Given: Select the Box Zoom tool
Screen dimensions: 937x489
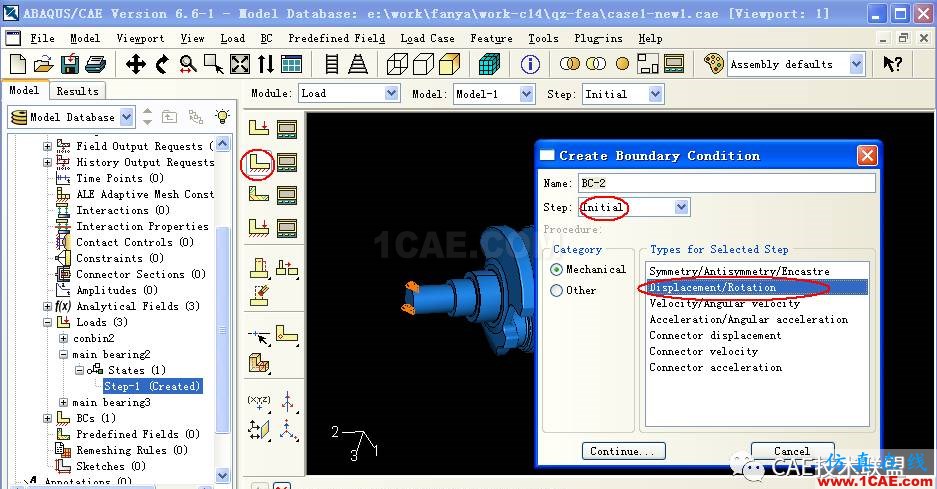Looking at the screenshot, I should (x=213, y=64).
